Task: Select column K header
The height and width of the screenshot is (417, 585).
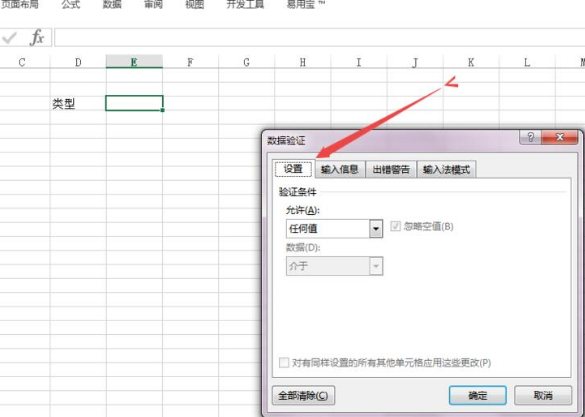Action: pyautogui.click(x=471, y=62)
